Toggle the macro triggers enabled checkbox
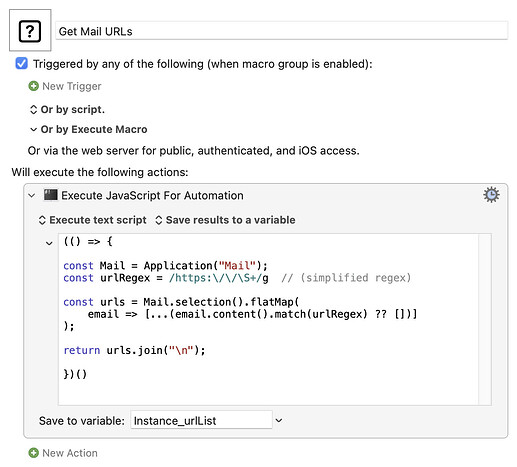The width and height of the screenshot is (517, 467). pyautogui.click(x=22, y=63)
